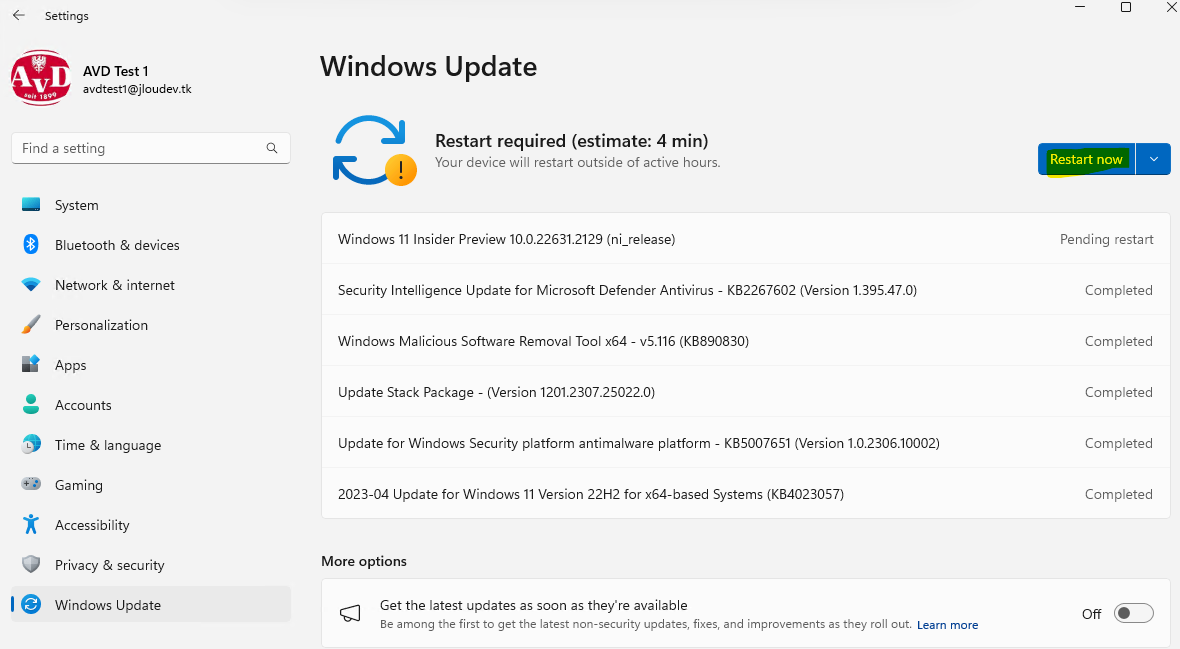Click 'Get the latest updates' option title
Viewport: 1180px width, 649px height.
[x=534, y=605]
